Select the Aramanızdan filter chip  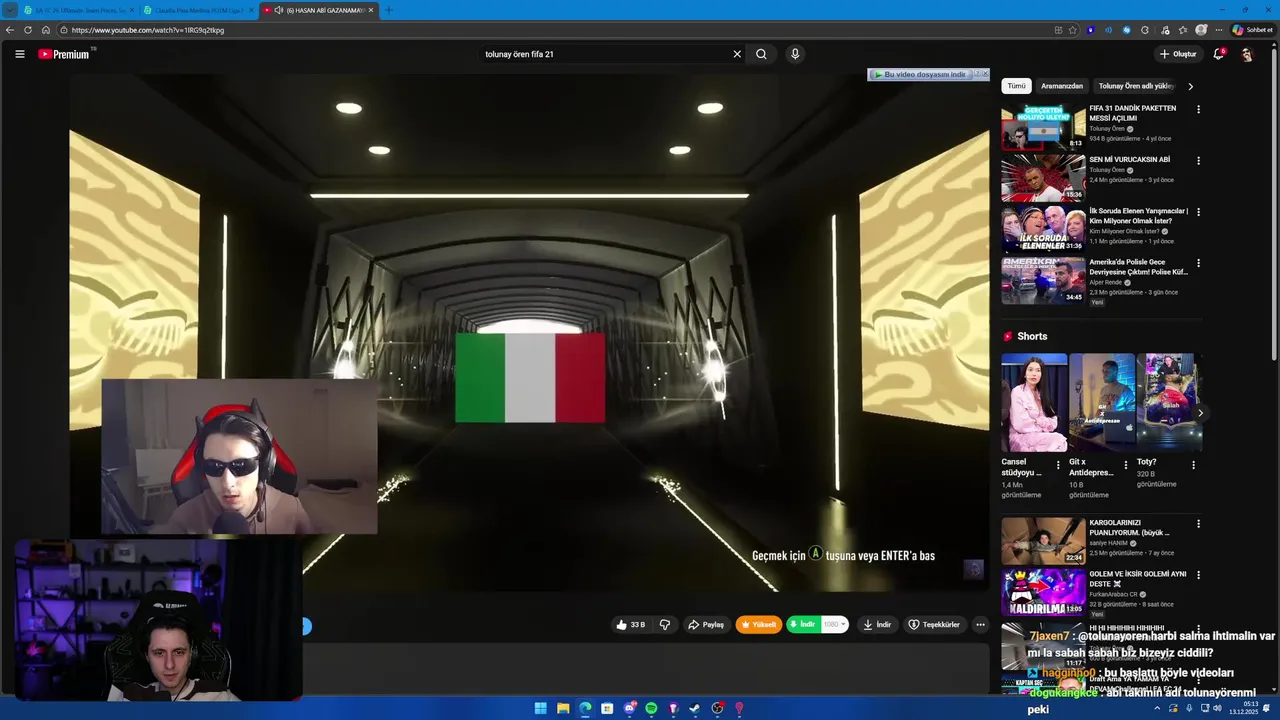[x=1062, y=86]
